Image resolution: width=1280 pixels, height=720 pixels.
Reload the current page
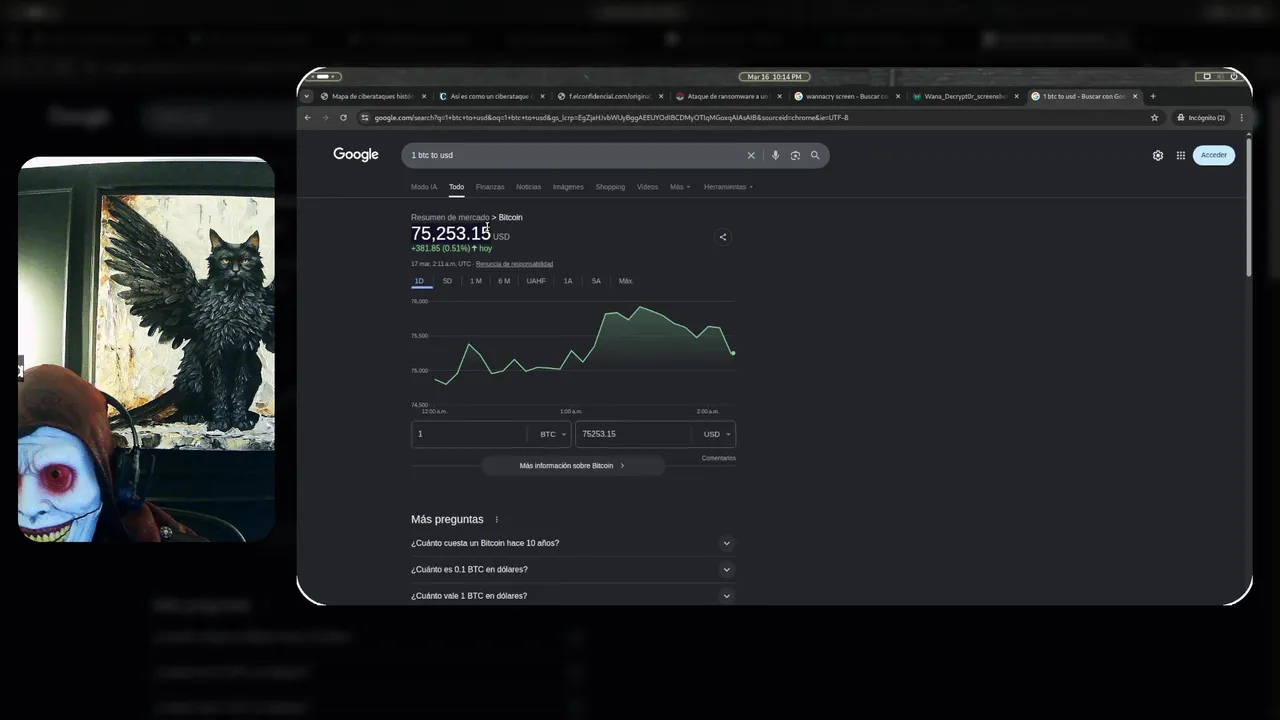pyautogui.click(x=343, y=117)
